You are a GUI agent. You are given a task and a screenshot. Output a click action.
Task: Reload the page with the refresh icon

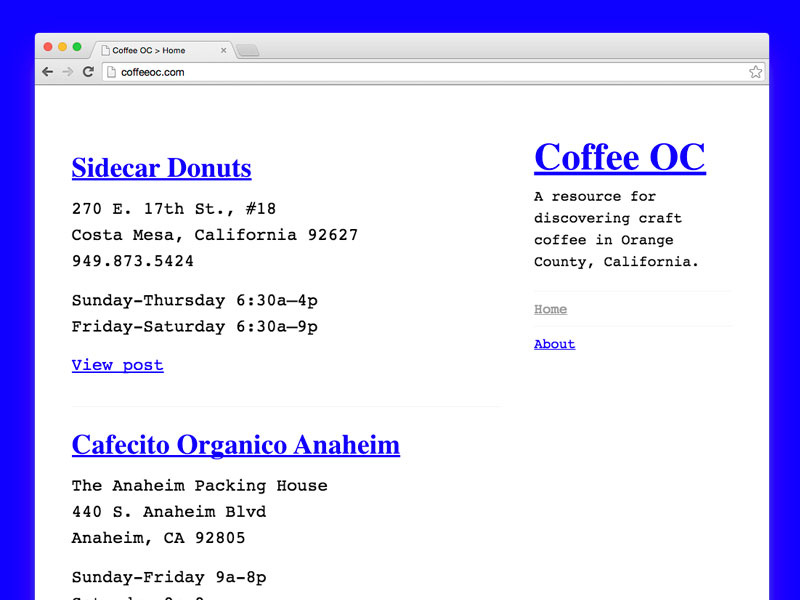tap(88, 71)
